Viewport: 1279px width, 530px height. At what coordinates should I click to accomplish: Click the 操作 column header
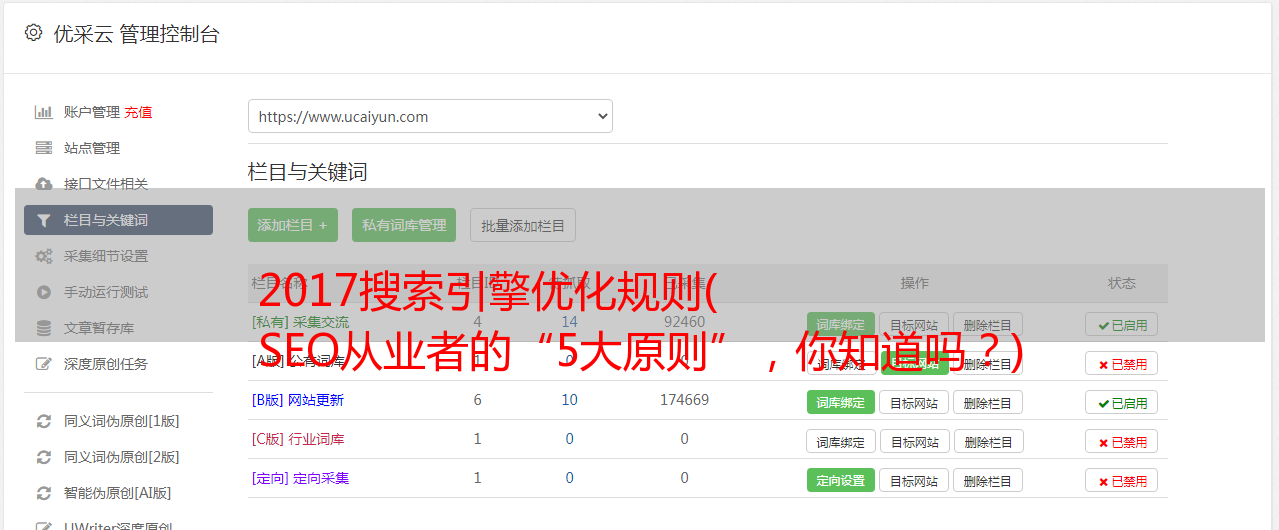click(915, 283)
